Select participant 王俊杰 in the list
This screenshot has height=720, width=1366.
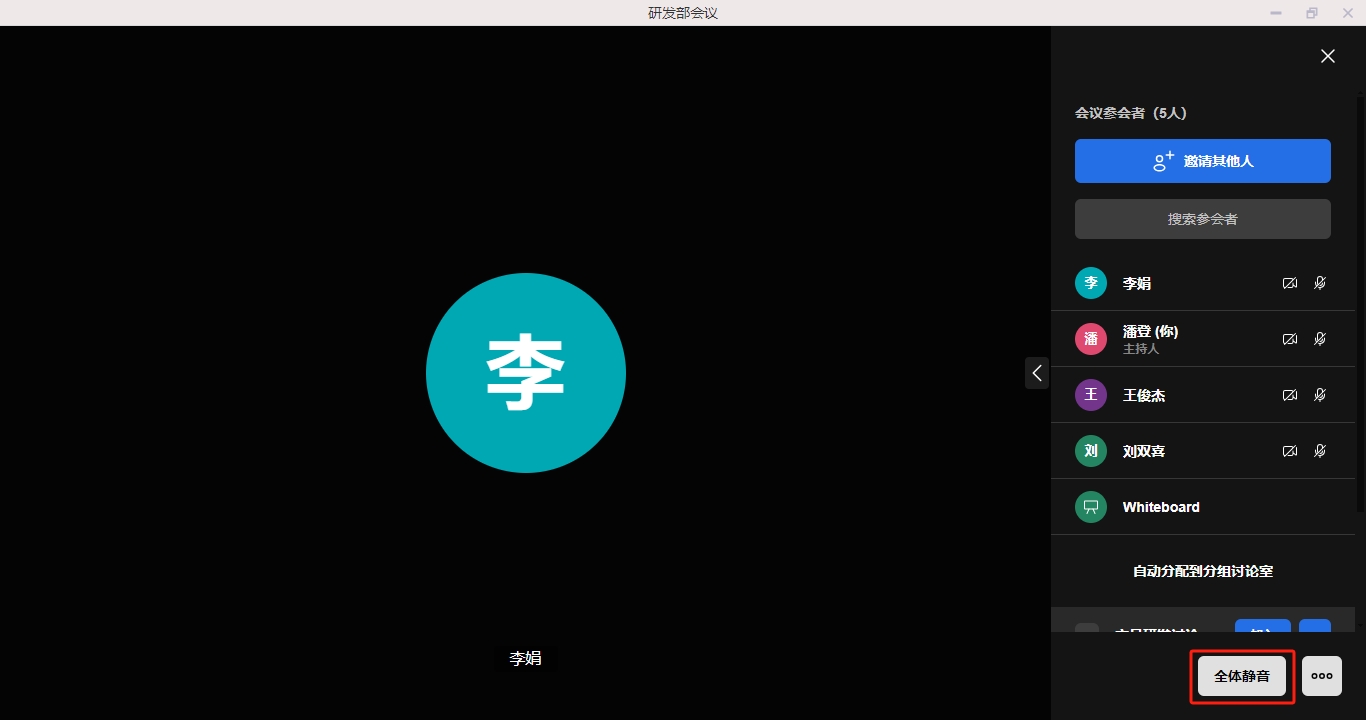1144,395
